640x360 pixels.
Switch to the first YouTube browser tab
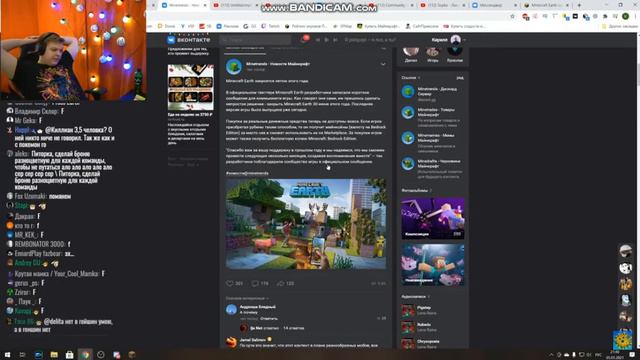(x=235, y=5)
